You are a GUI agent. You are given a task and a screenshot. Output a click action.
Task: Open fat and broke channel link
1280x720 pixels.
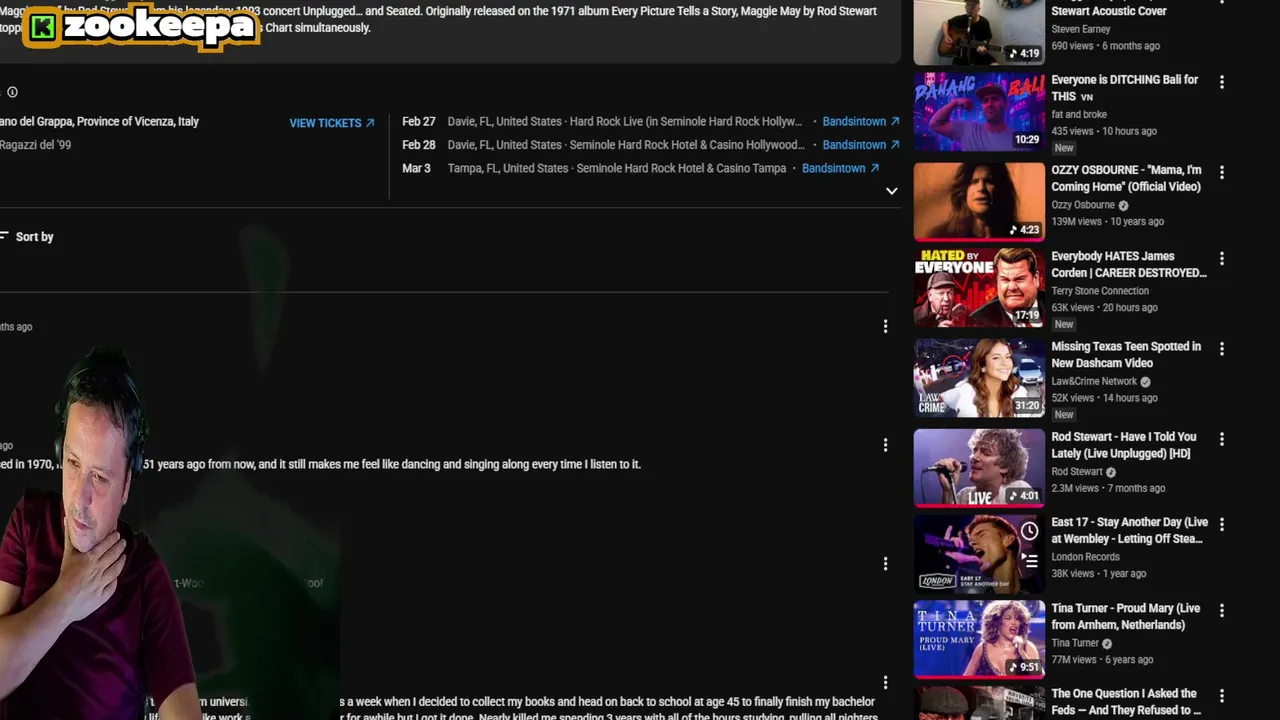pos(1079,114)
